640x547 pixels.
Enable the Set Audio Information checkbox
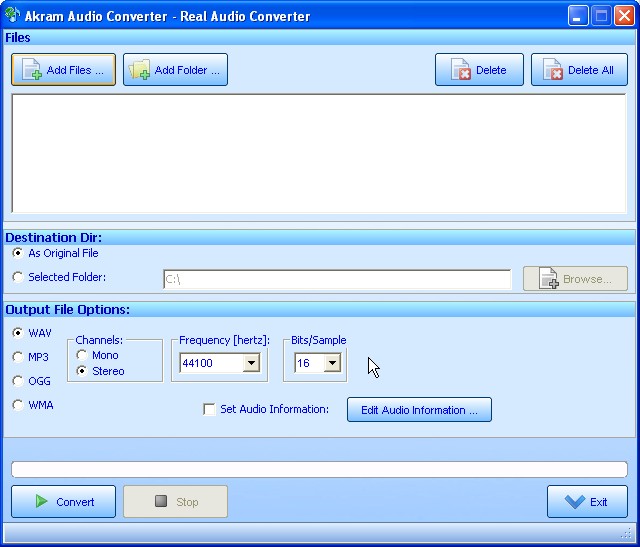click(x=209, y=409)
